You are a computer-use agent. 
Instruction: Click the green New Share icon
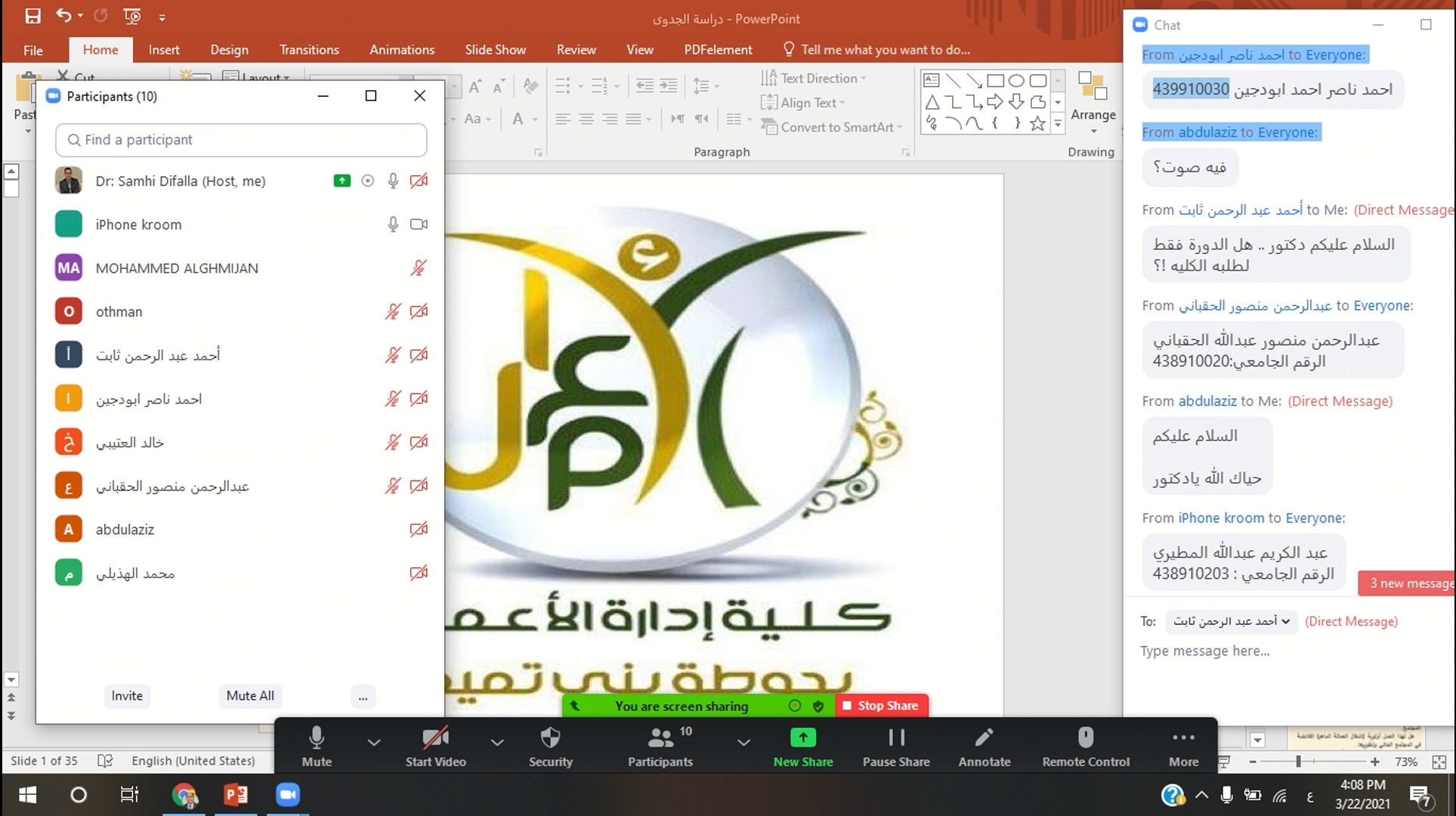point(802,738)
